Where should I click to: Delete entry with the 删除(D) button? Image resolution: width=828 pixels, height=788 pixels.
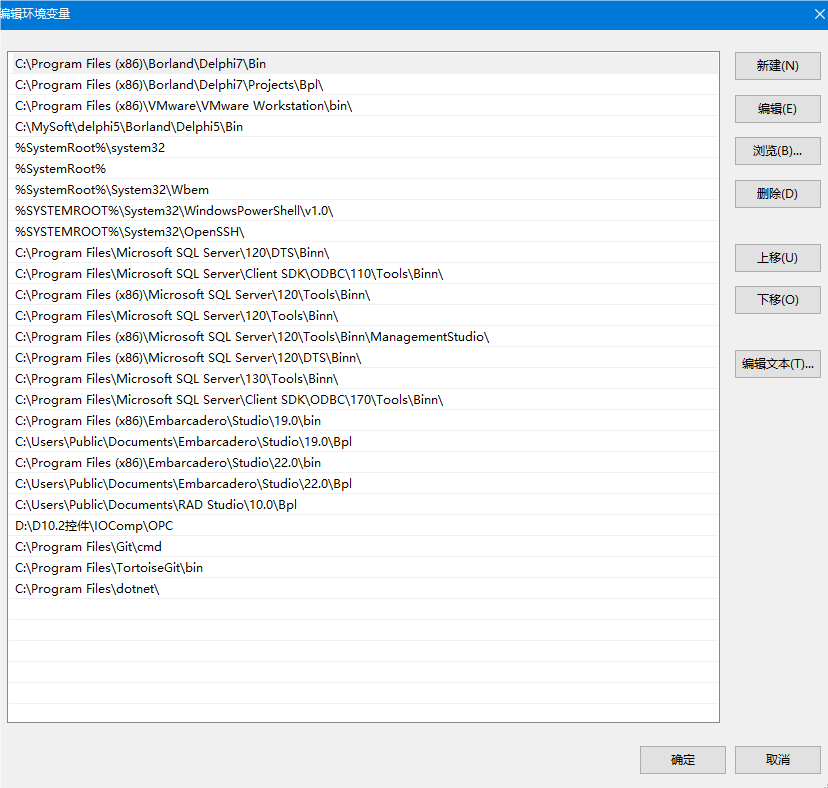pyautogui.click(x=777, y=194)
